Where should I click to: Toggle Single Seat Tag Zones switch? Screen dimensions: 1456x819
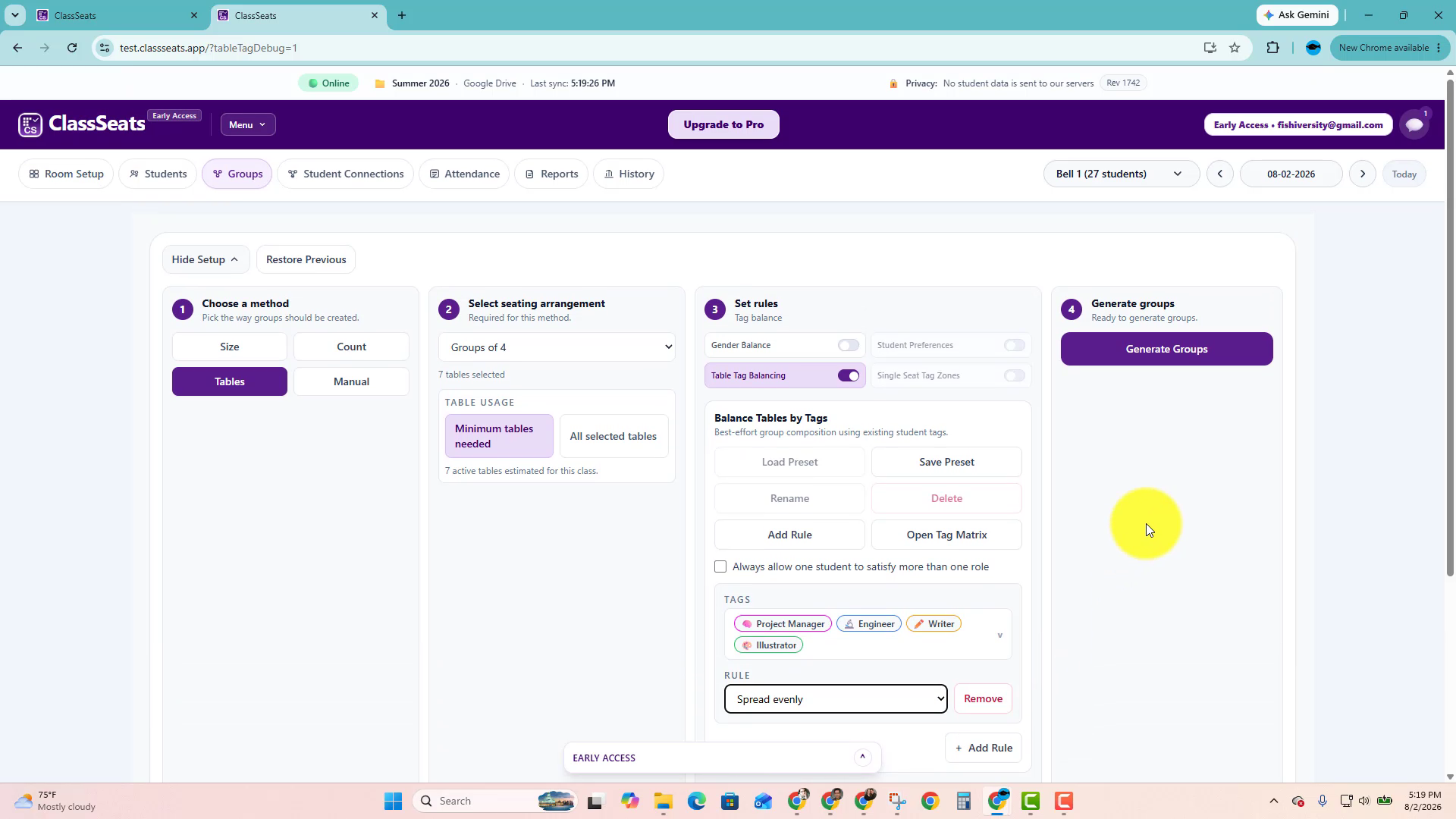1015,375
